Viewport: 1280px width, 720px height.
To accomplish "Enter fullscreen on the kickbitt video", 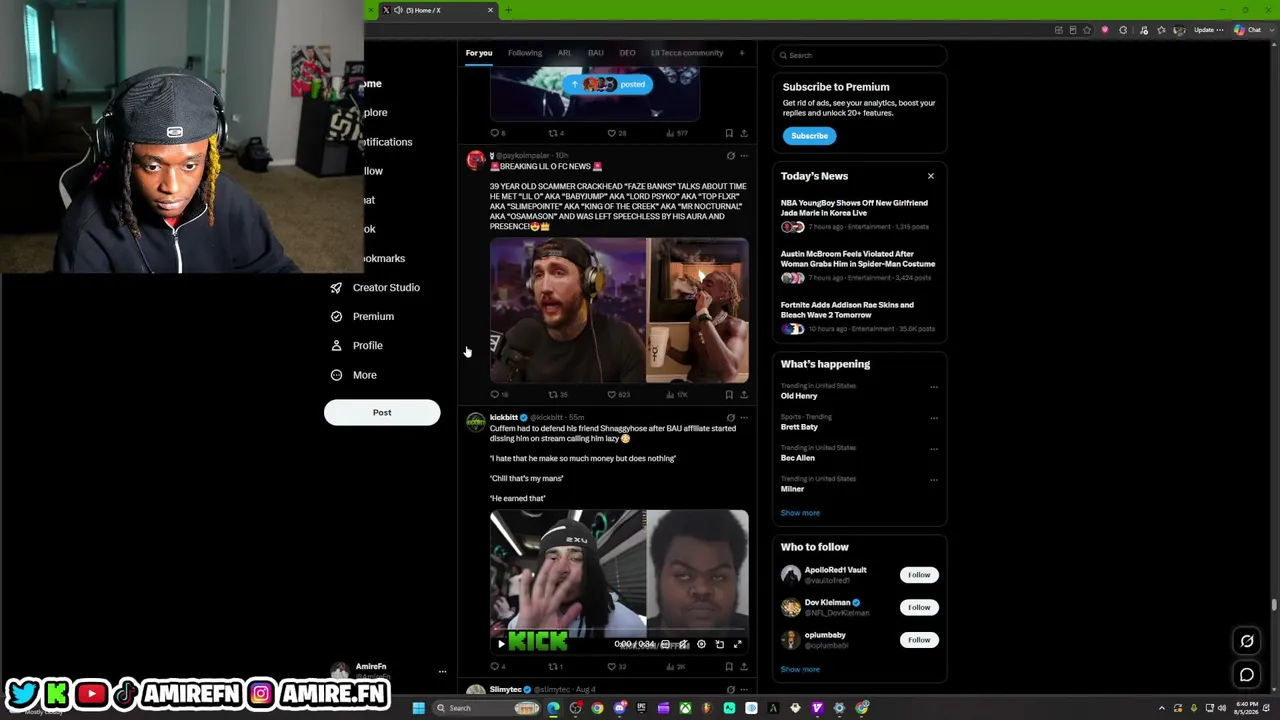I will [738, 645].
